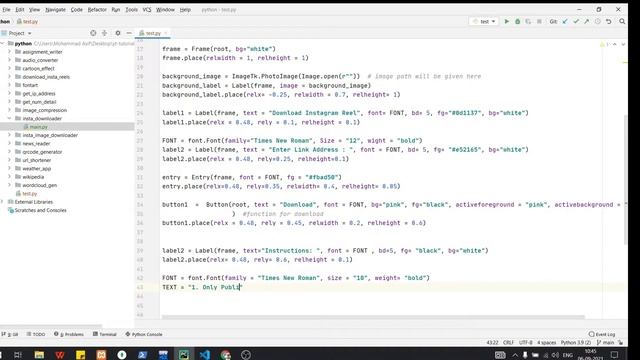Run the test configuration with the green play icon
The height and width of the screenshot is (360, 640).
click(x=507, y=21)
